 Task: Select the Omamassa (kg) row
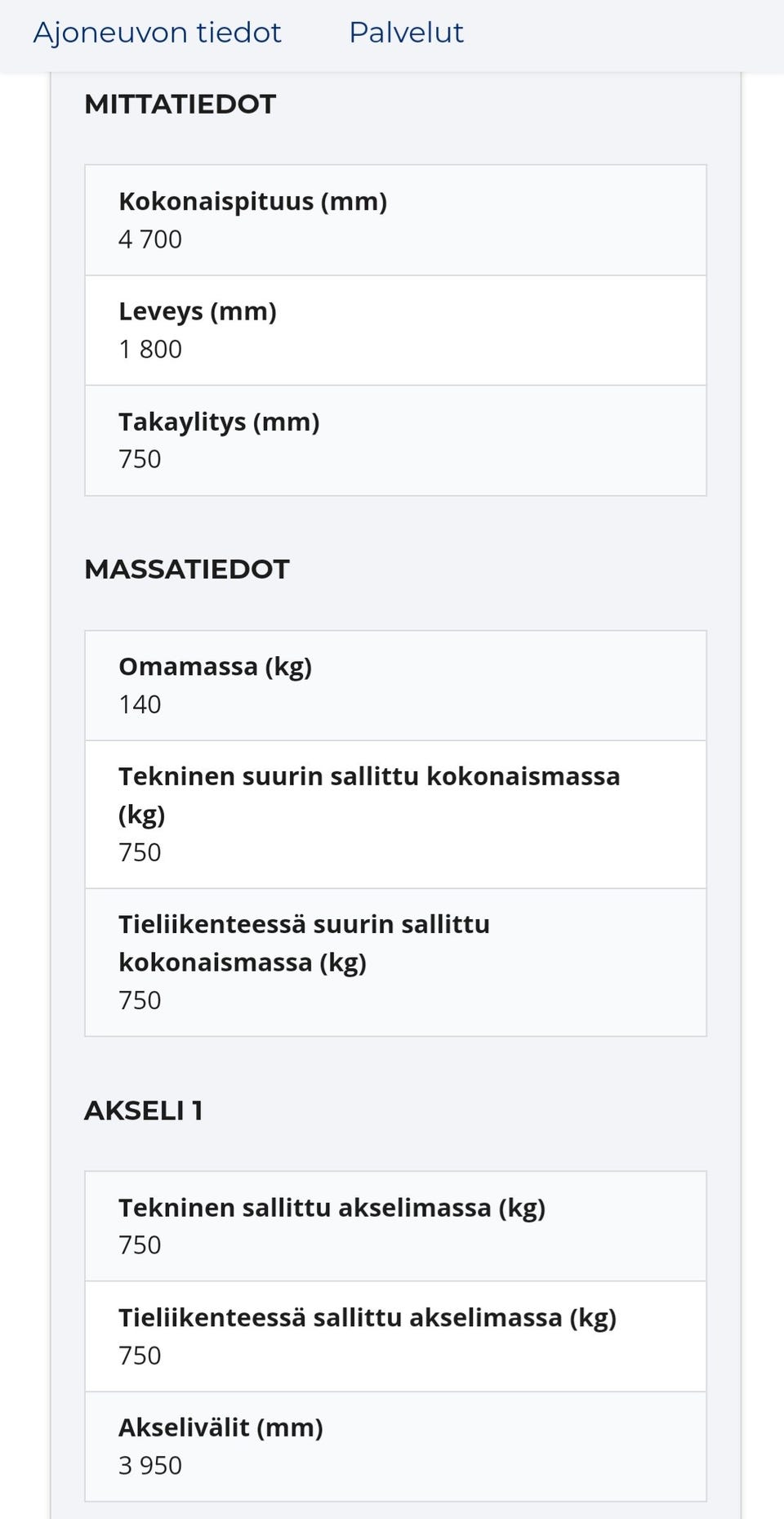[x=394, y=684]
